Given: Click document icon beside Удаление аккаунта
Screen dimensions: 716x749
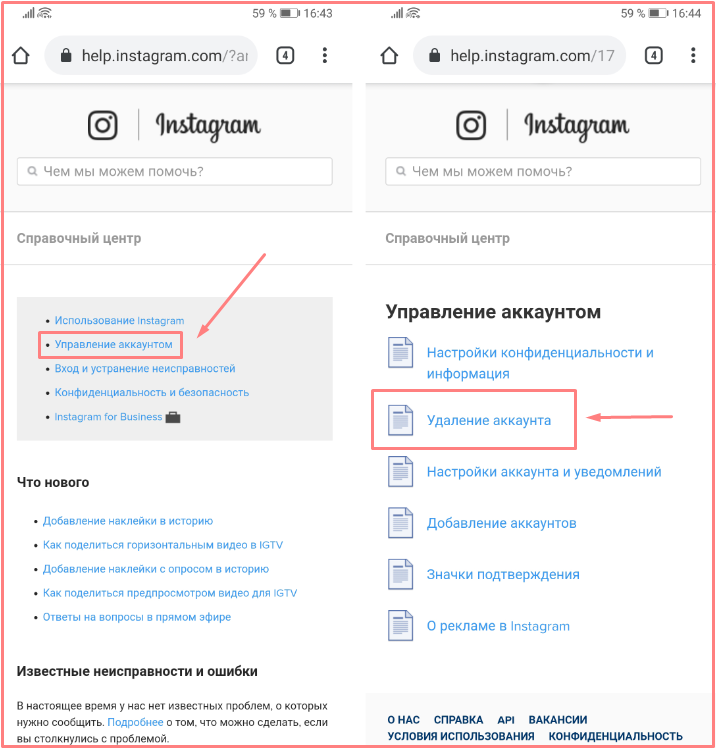Looking at the screenshot, I should (x=400, y=420).
